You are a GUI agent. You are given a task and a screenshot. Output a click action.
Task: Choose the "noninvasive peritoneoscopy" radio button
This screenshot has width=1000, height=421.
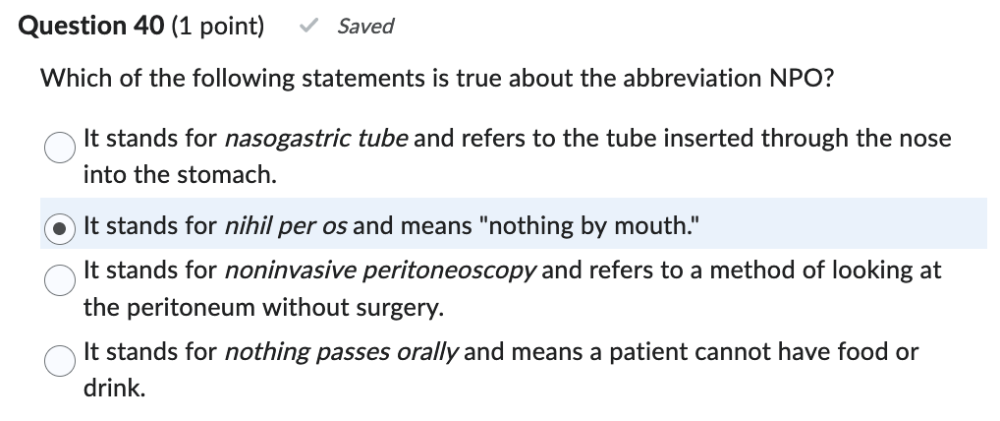[60, 282]
